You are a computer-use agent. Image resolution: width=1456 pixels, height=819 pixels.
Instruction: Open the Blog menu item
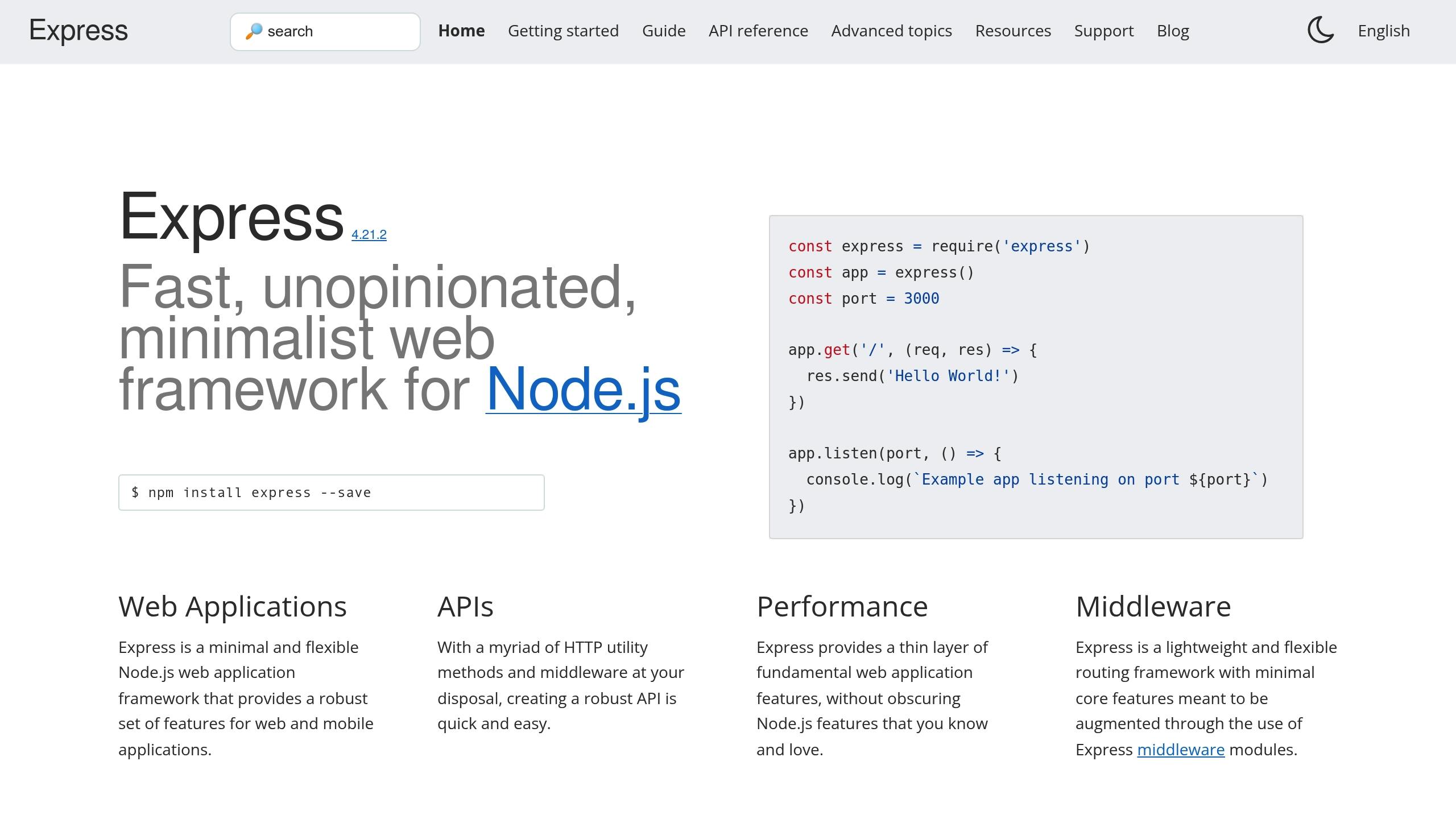coord(1173,31)
